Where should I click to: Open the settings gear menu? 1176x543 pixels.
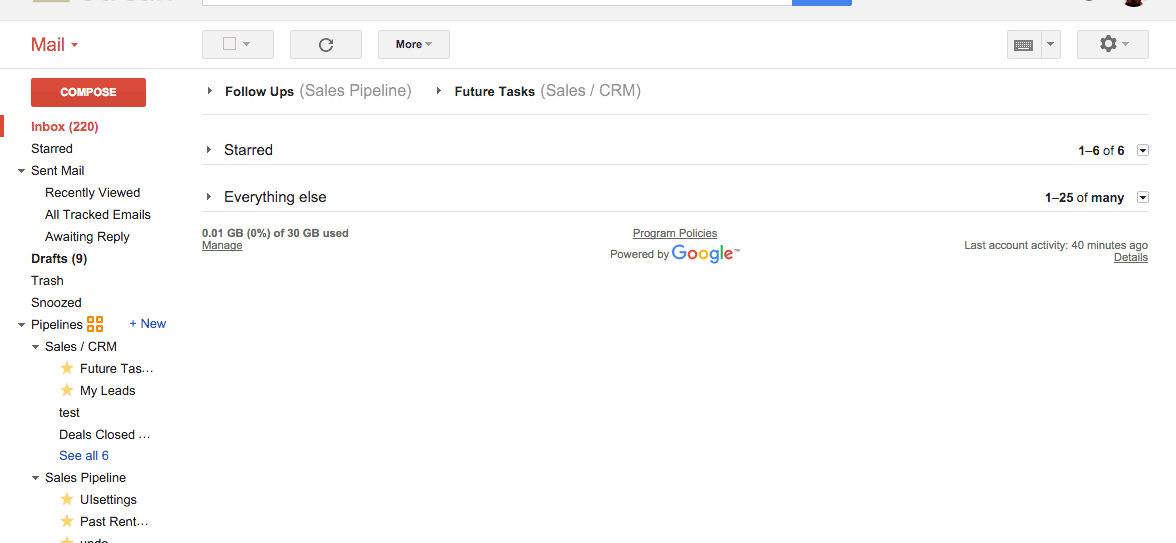(1112, 44)
